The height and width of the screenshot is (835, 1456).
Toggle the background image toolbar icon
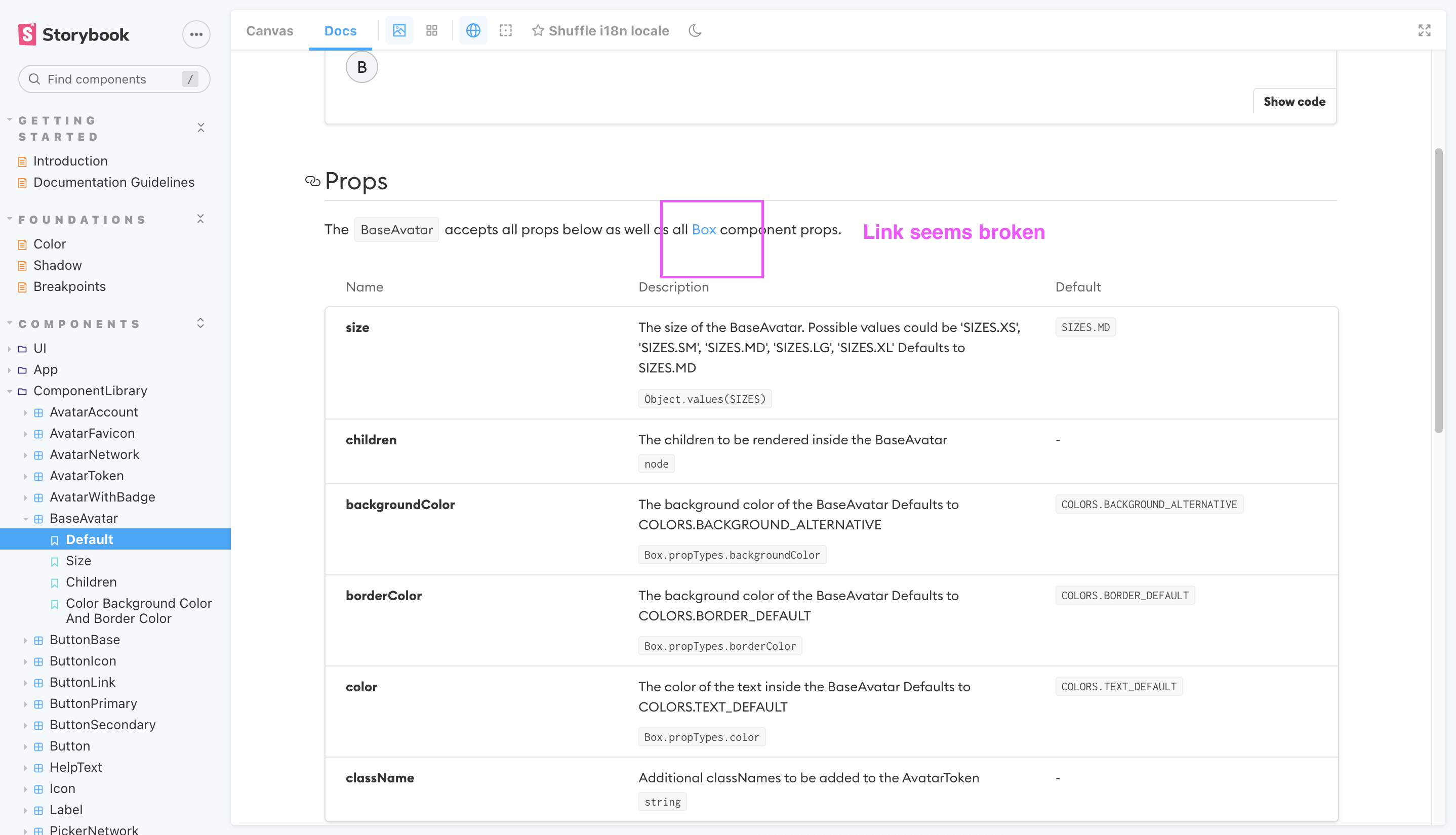[x=399, y=30]
